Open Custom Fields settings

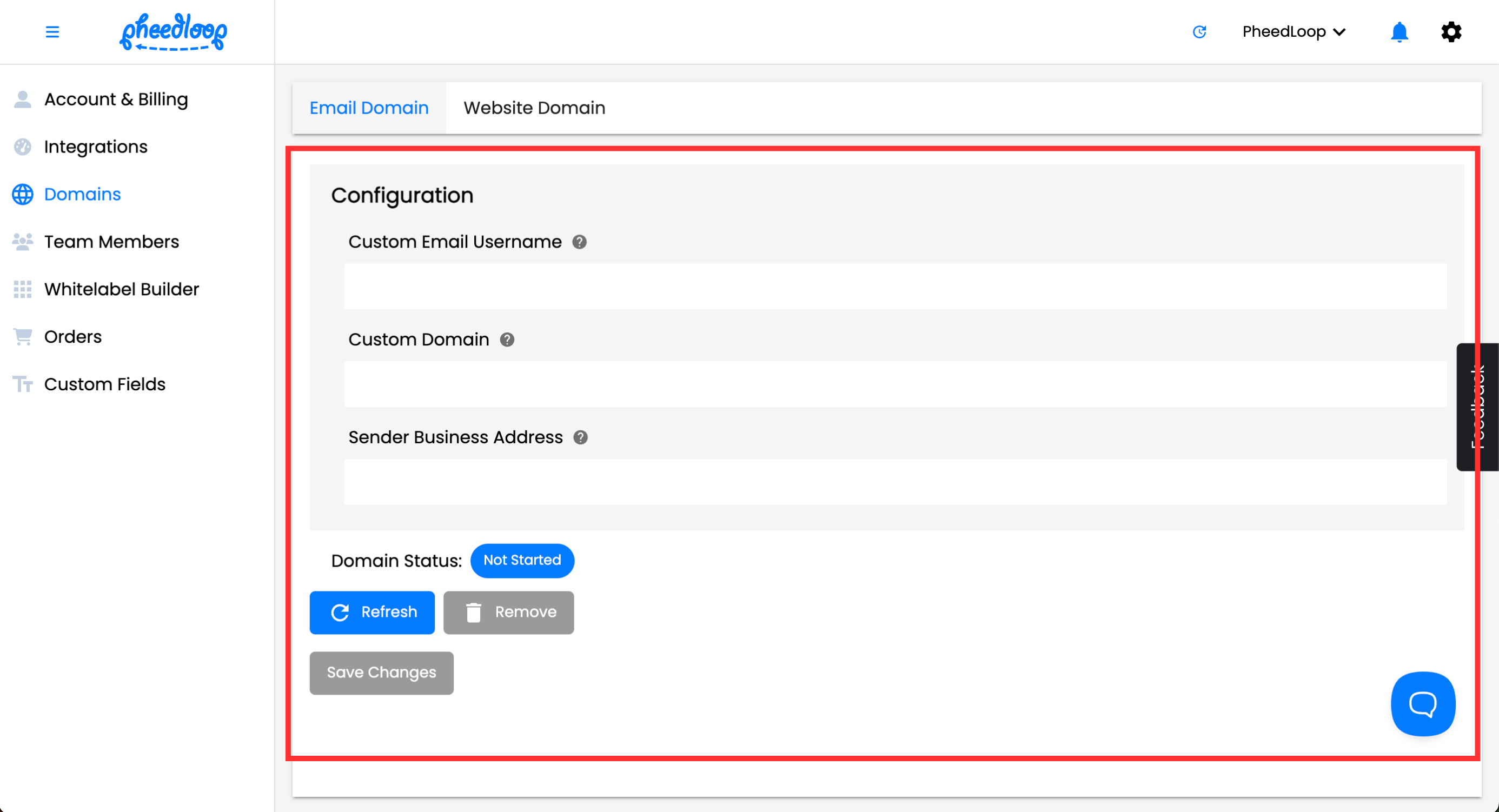(105, 384)
